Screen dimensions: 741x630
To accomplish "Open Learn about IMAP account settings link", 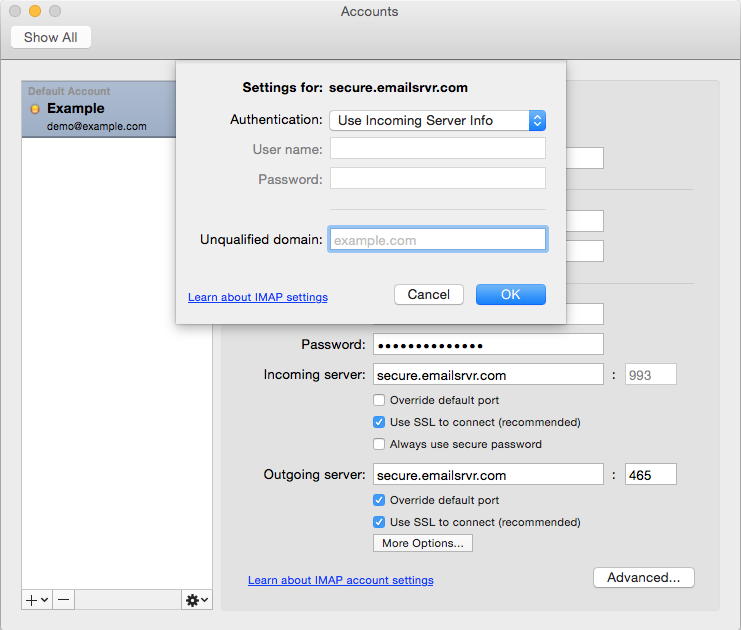I will click(x=341, y=580).
